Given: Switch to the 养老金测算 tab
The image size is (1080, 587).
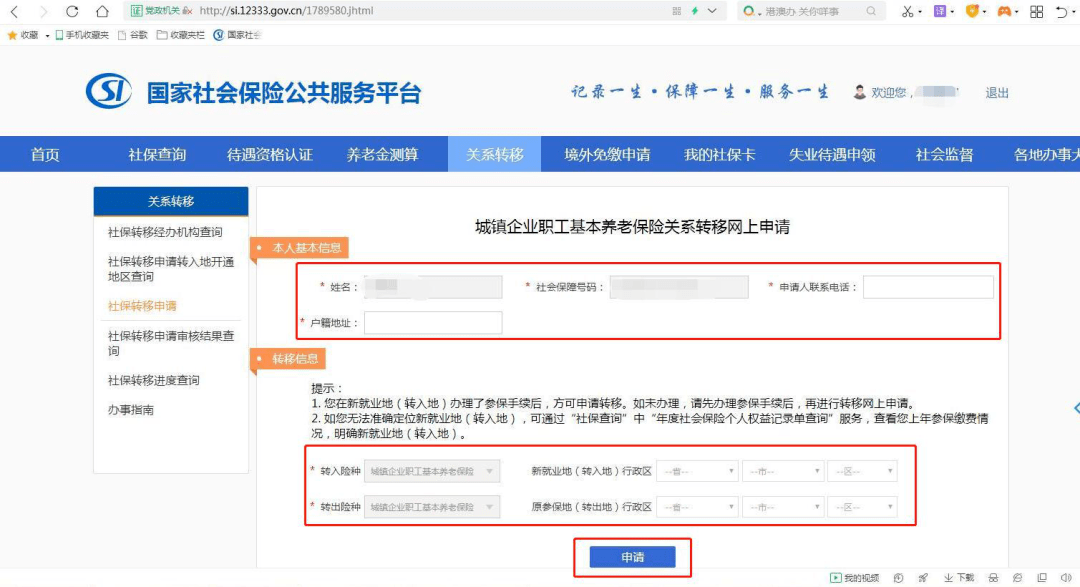Looking at the screenshot, I should (x=382, y=154).
